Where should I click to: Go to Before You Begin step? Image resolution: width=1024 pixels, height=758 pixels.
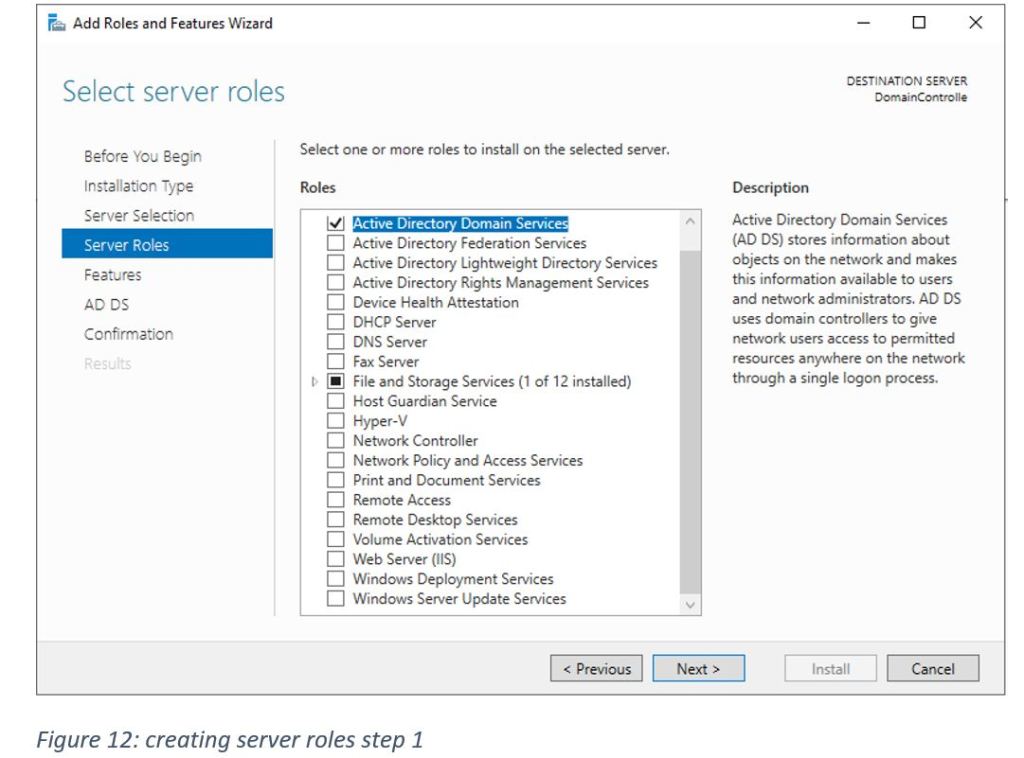(x=142, y=156)
